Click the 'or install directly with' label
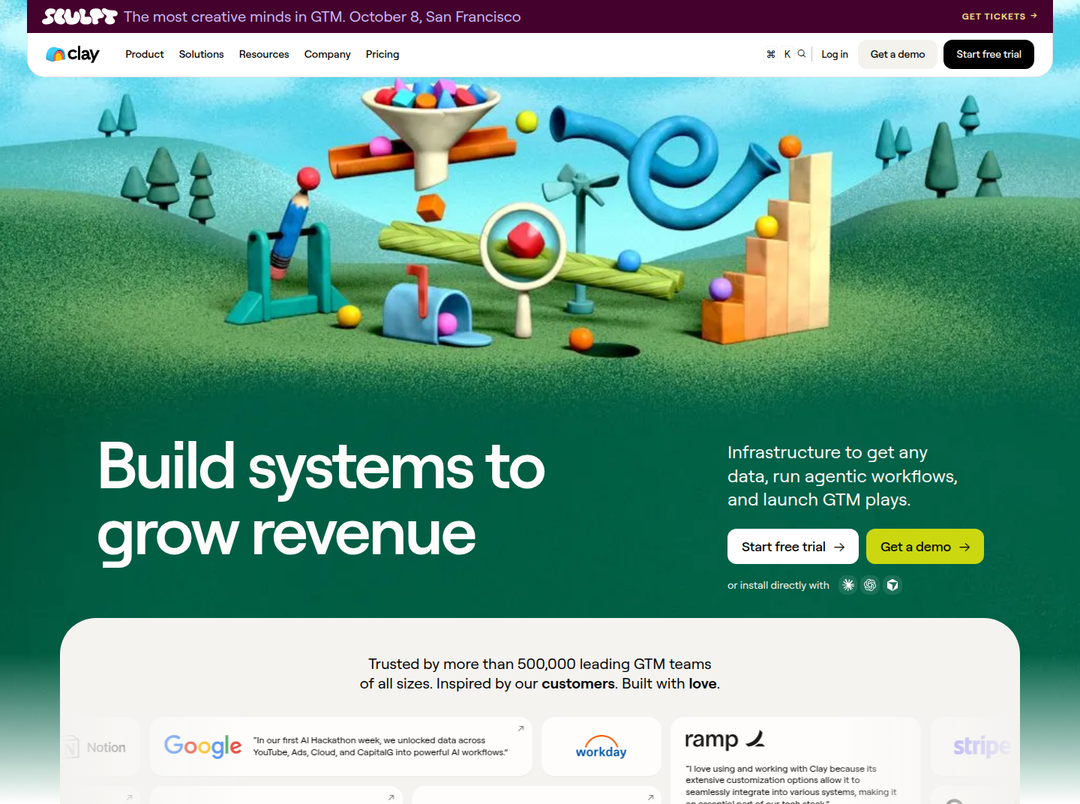The height and width of the screenshot is (804, 1080). (778, 585)
